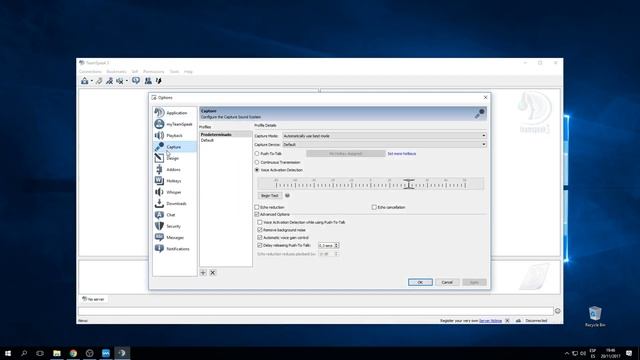Click the Toggle Away toolbar icon
640x360 pixels.
pyautogui.click(x=109, y=81)
